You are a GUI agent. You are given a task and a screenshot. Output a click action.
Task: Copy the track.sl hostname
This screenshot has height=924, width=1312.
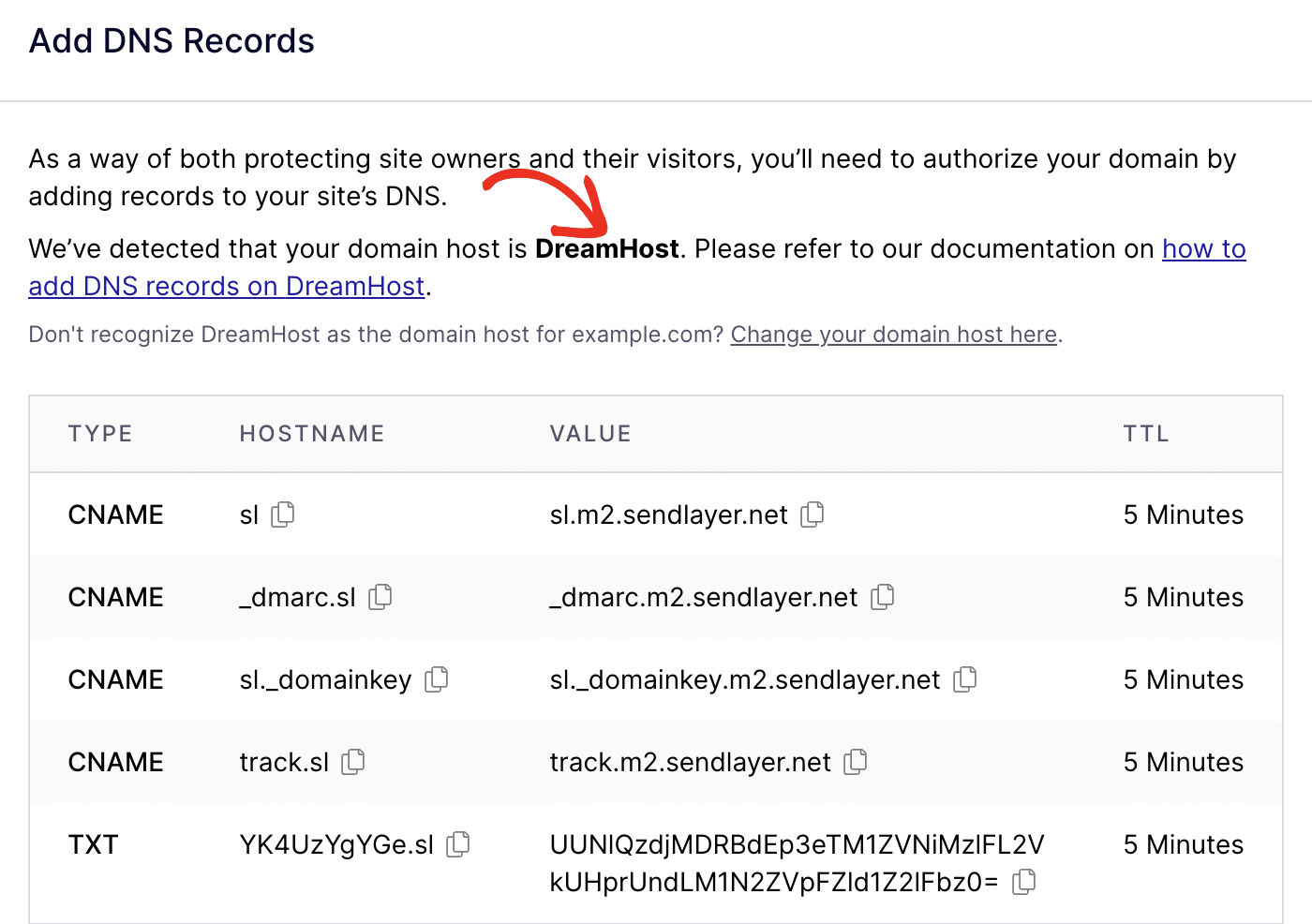click(352, 762)
